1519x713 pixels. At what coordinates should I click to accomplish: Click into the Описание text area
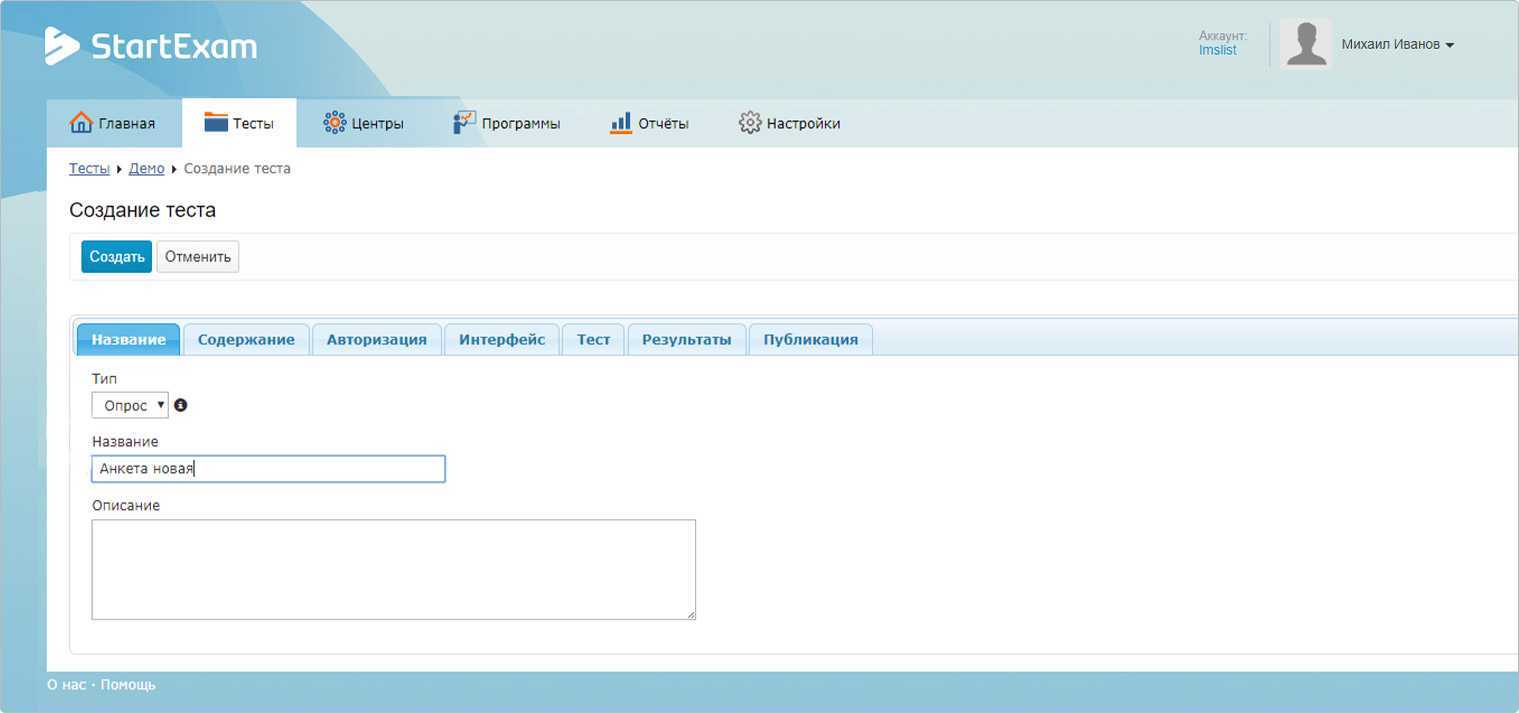coord(393,569)
